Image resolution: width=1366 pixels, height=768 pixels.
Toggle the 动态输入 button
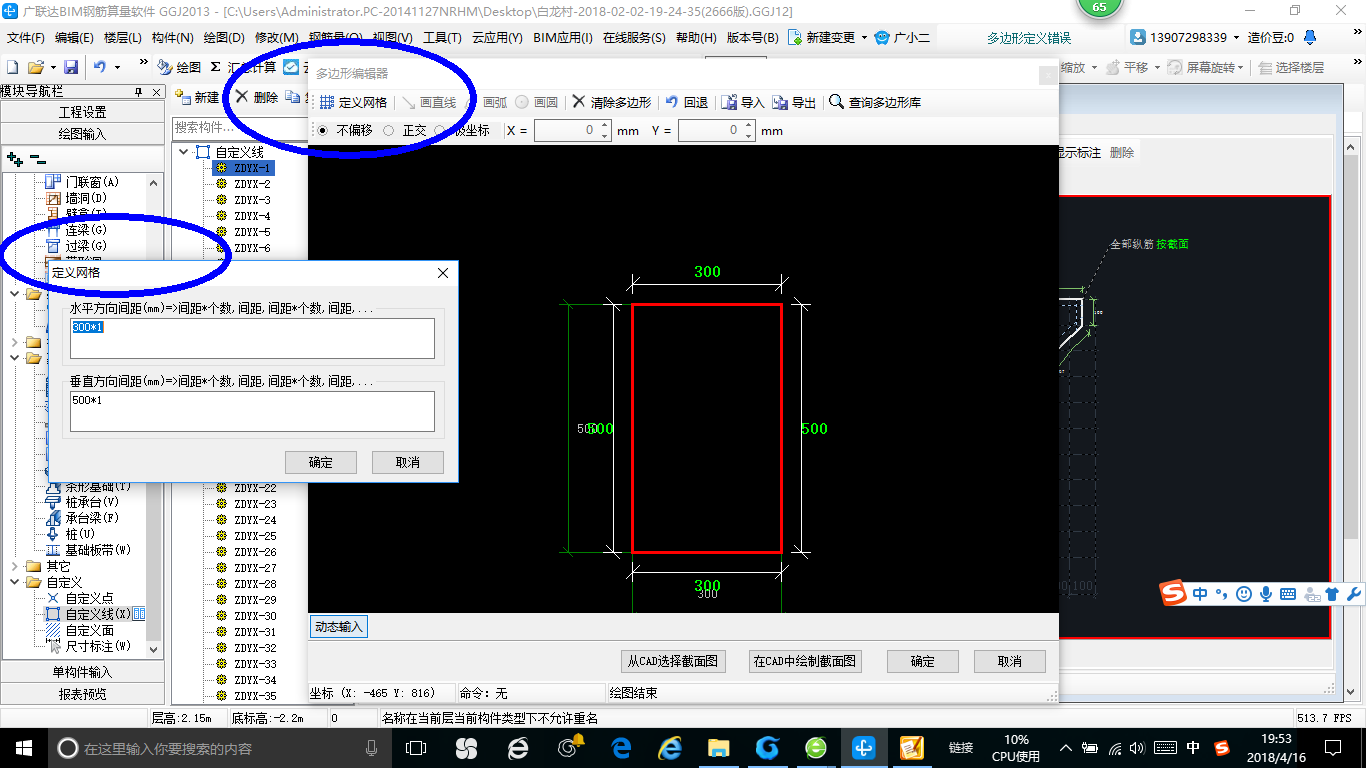pos(339,627)
